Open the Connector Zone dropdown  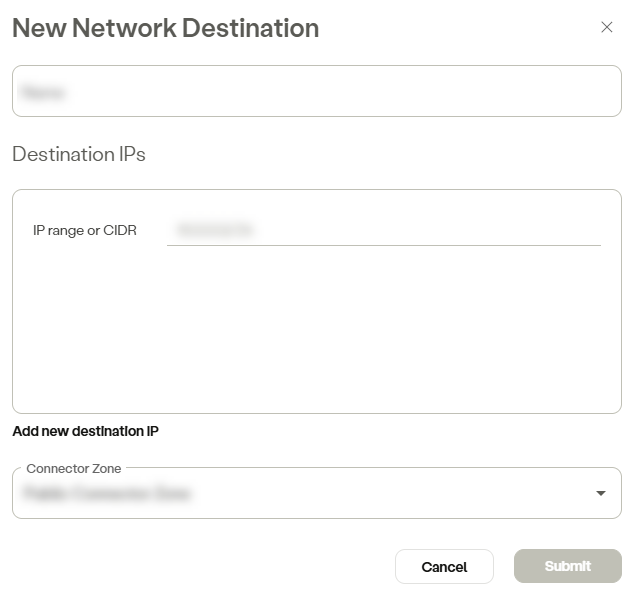coord(316,493)
